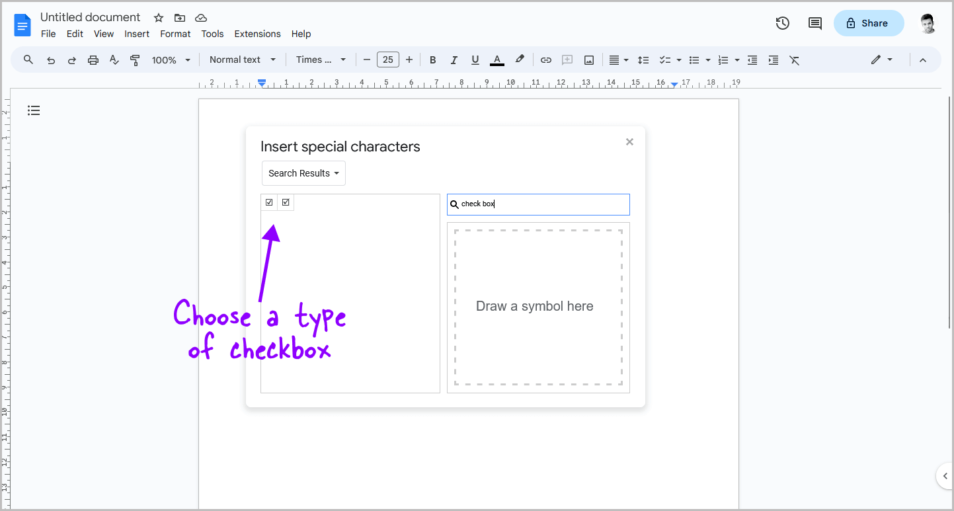954x511 pixels.
Task: Insert a link
Action: (x=546, y=60)
